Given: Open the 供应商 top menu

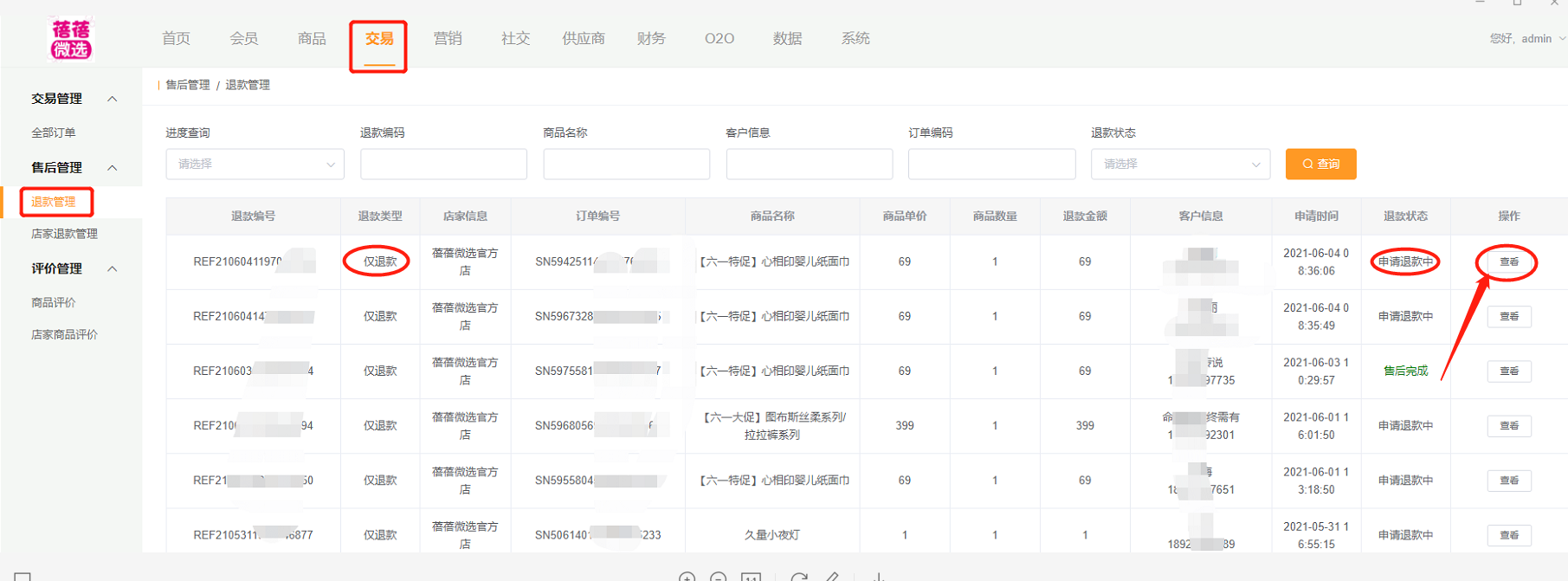Looking at the screenshot, I should pos(584,39).
